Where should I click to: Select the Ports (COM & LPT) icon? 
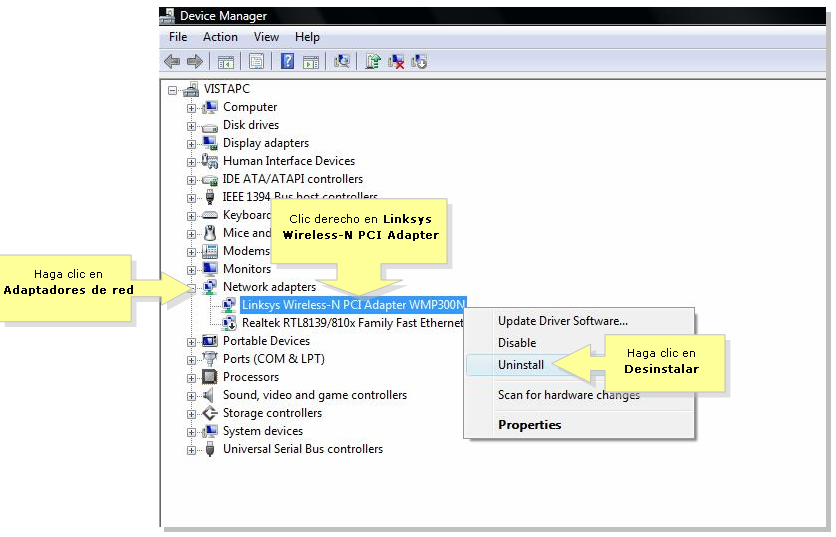(210, 358)
